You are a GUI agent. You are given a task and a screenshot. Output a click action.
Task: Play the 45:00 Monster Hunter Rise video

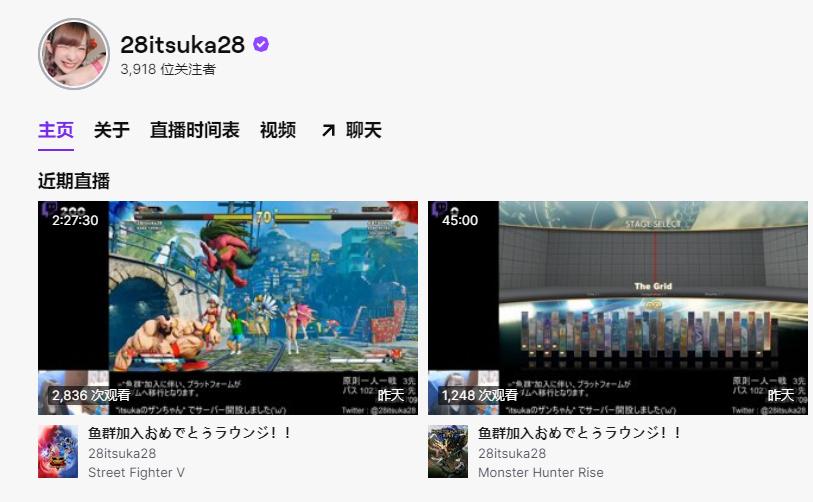[x=618, y=308]
